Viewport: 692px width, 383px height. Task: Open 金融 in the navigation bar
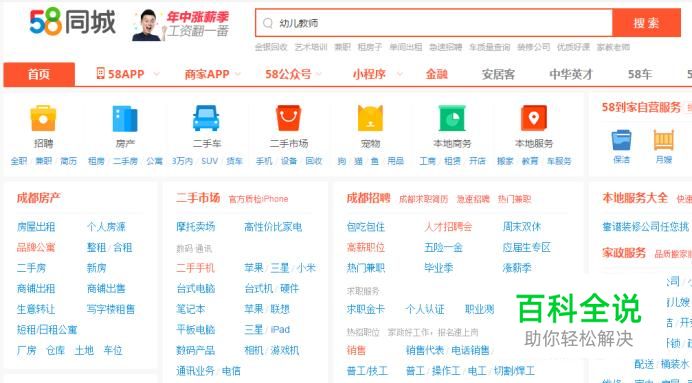click(x=436, y=74)
